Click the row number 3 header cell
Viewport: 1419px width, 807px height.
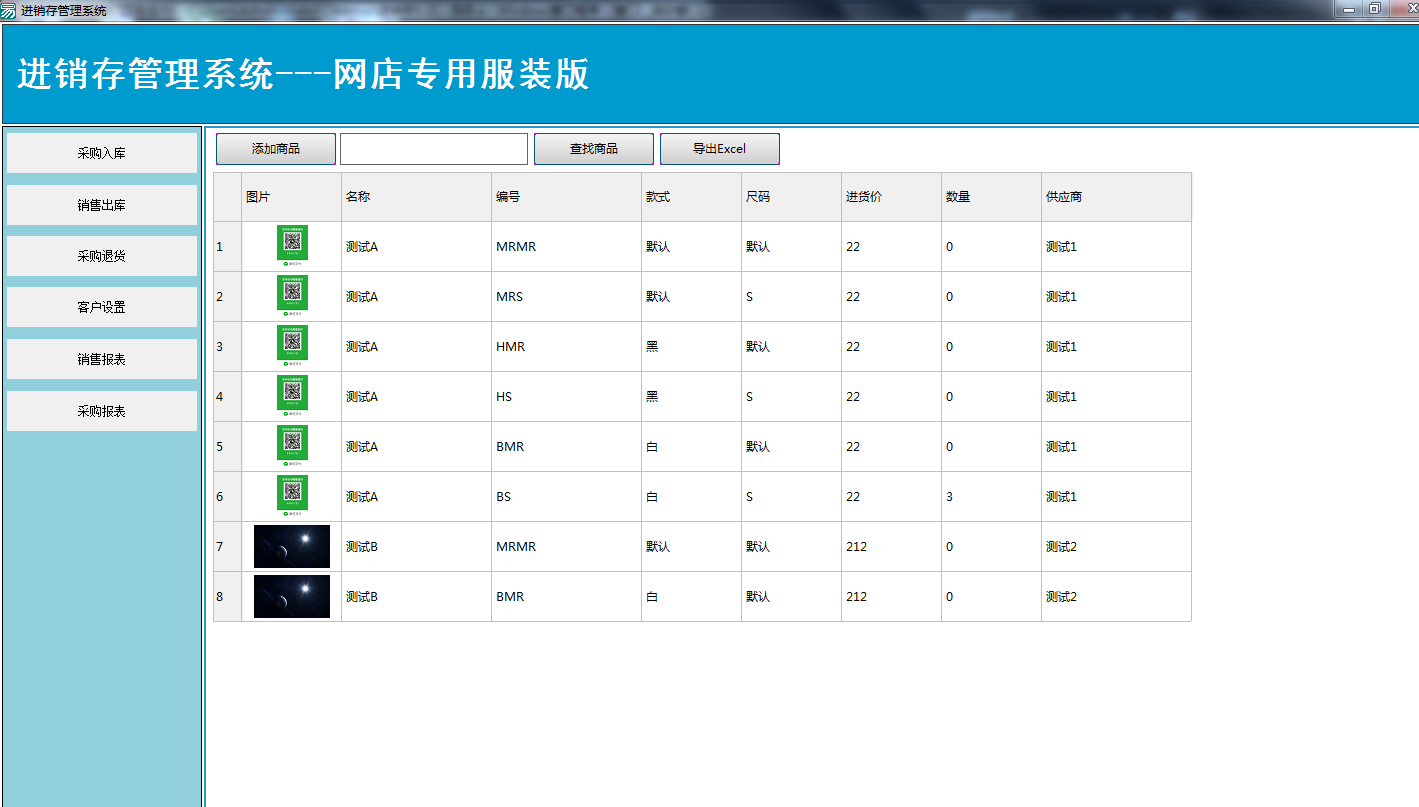[226, 346]
